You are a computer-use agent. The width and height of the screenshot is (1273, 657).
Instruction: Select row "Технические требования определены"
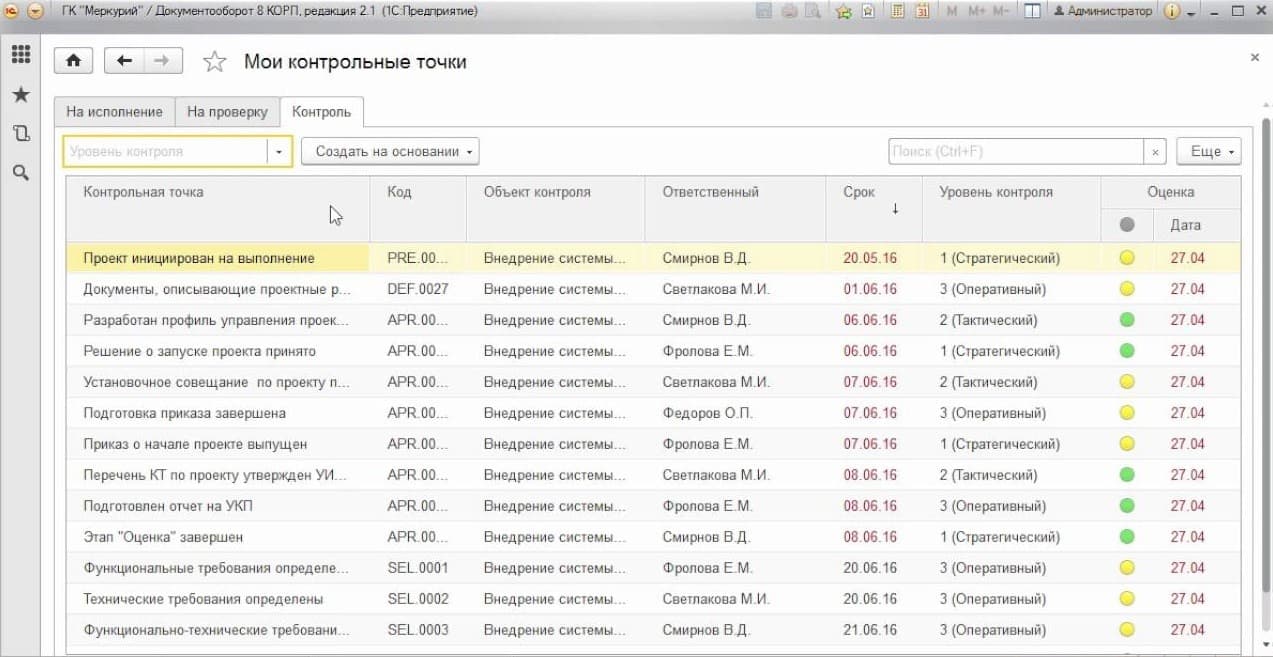point(653,599)
